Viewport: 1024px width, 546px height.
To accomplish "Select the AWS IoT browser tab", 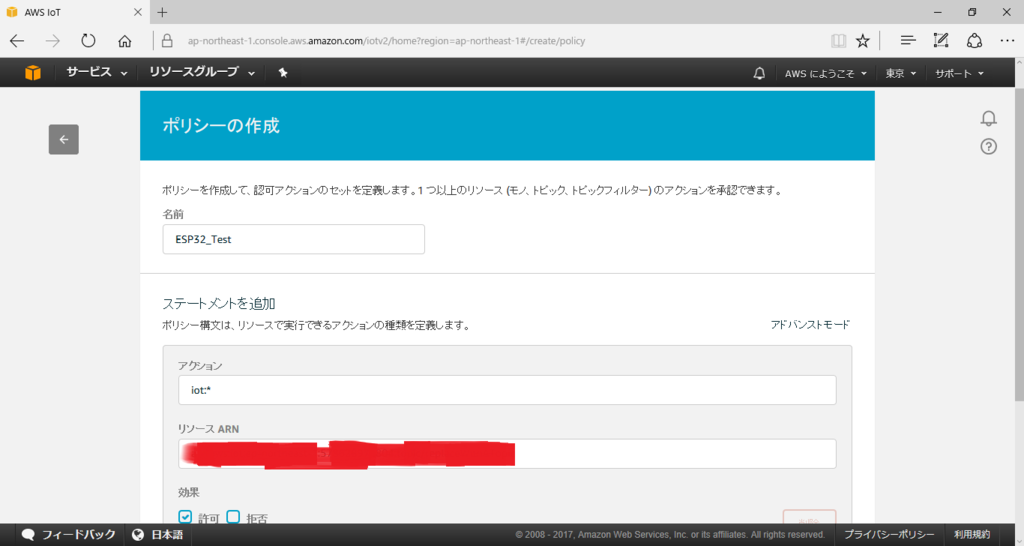I will click(x=74, y=12).
